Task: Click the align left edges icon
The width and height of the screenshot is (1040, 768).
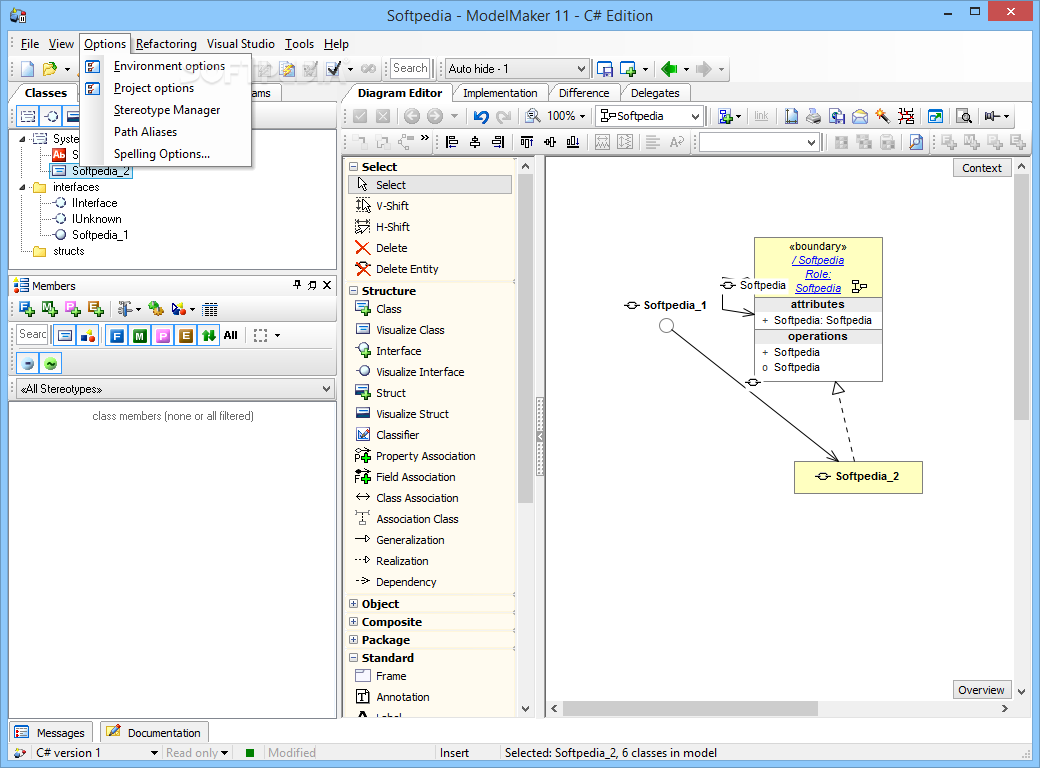Action: [452, 142]
